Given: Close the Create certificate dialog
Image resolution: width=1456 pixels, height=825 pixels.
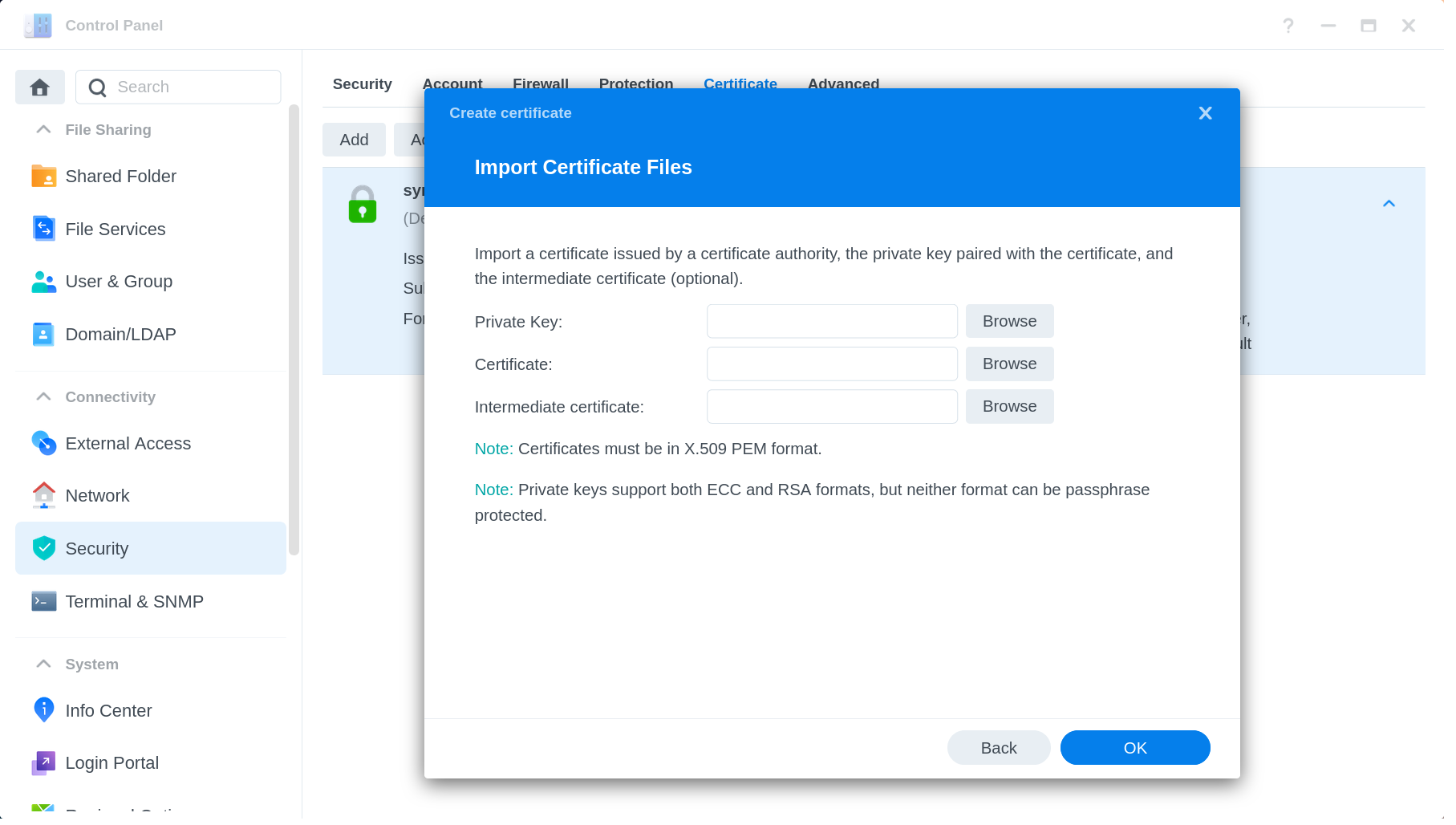Looking at the screenshot, I should [1205, 113].
